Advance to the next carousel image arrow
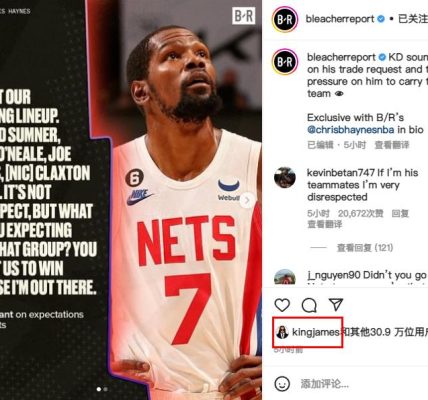Screen dimensions: 428x400 247,200
